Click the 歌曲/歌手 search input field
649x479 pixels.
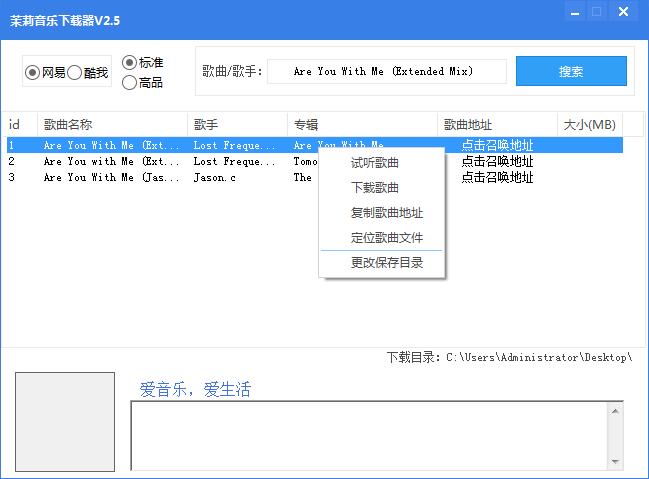[387, 71]
